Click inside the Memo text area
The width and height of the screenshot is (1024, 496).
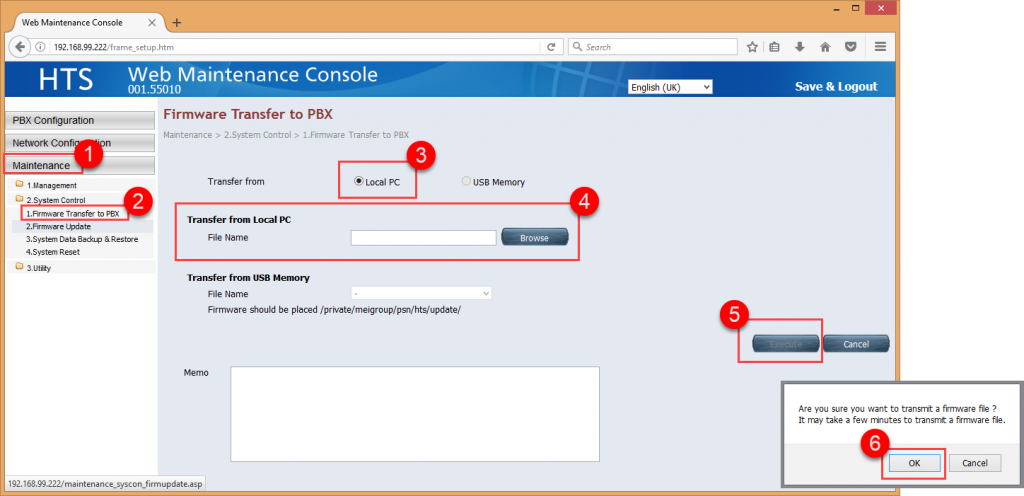(415, 414)
